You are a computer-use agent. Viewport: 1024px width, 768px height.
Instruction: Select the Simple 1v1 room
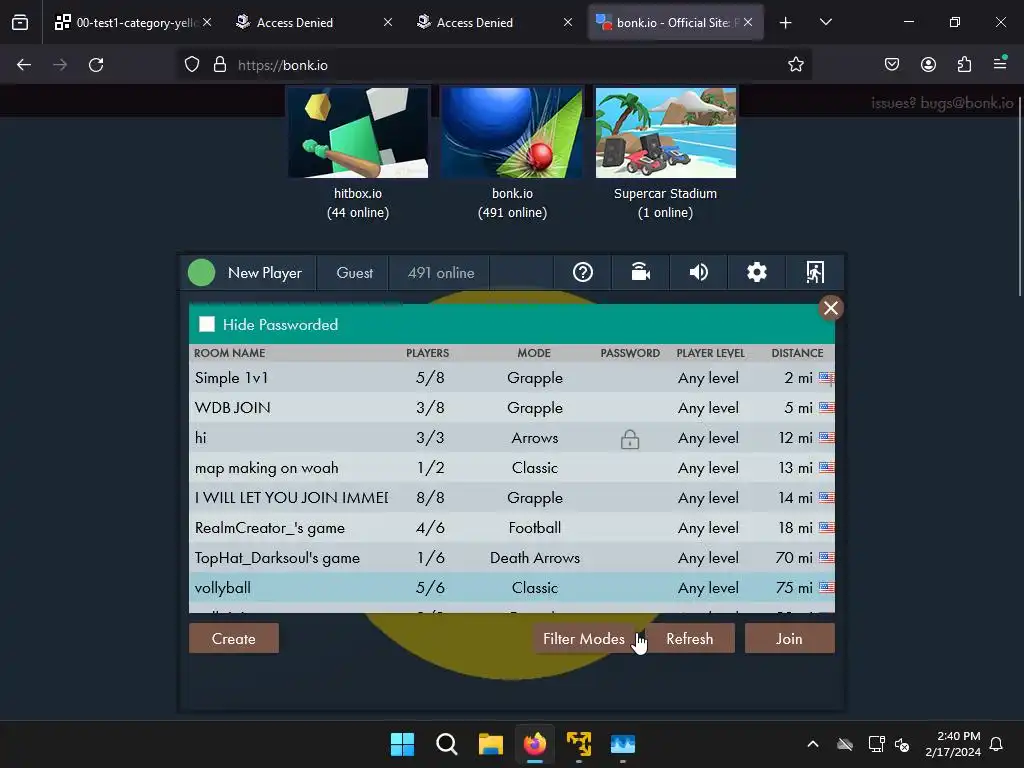pyautogui.click(x=512, y=377)
